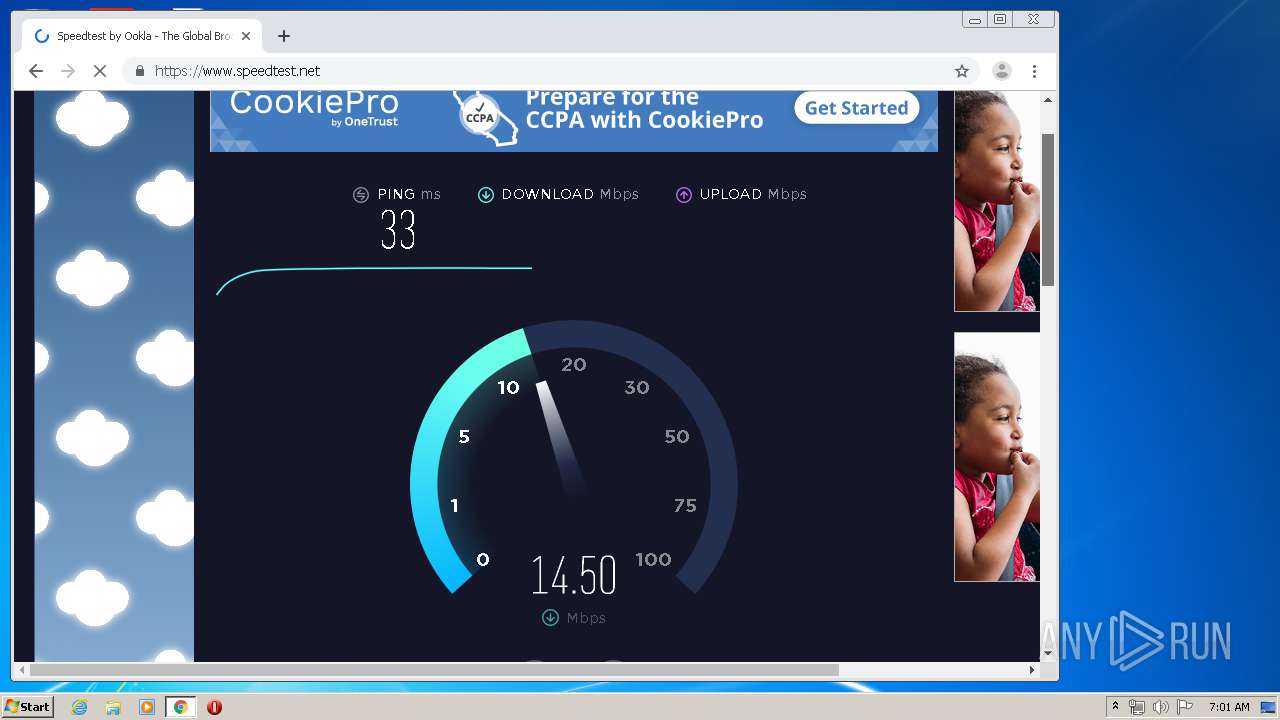Click the padlock site security icon
Image resolution: width=1280 pixels, height=720 pixels.
[x=139, y=71]
